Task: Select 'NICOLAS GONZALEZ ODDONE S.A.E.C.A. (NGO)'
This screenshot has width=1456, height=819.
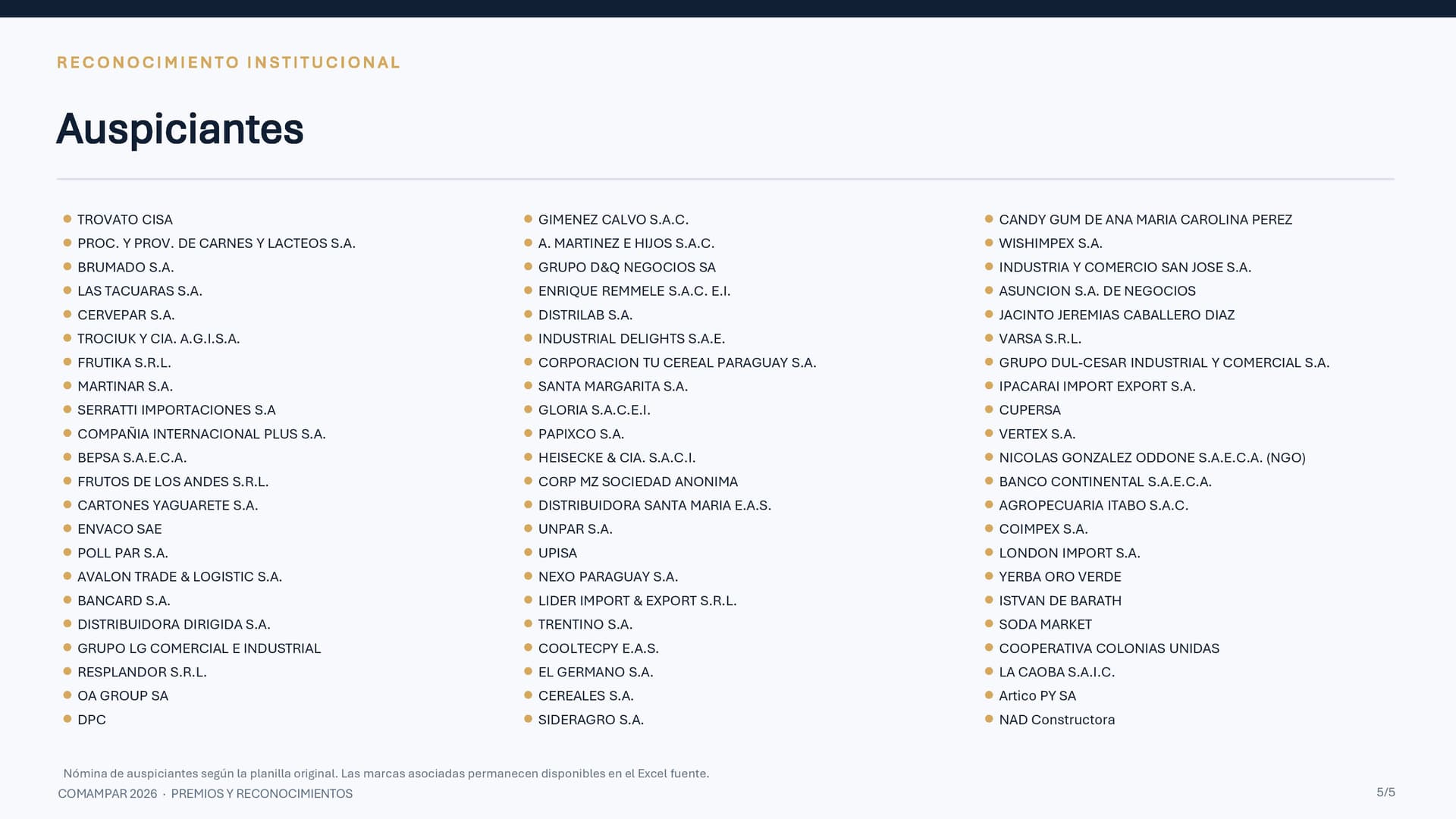Action: 1153,458
